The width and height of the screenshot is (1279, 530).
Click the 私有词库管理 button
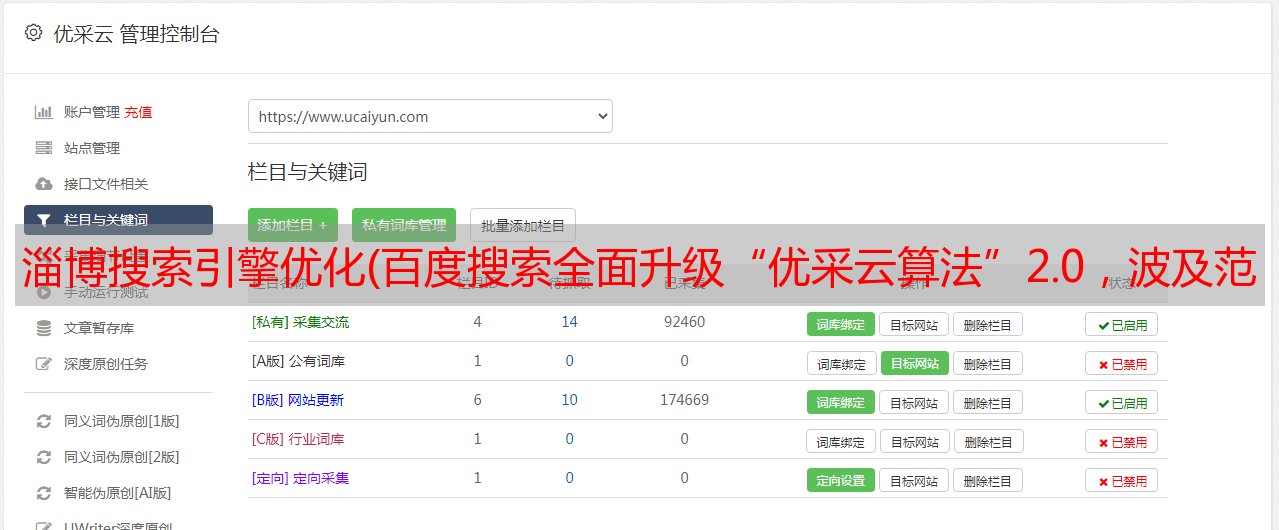coord(404,225)
